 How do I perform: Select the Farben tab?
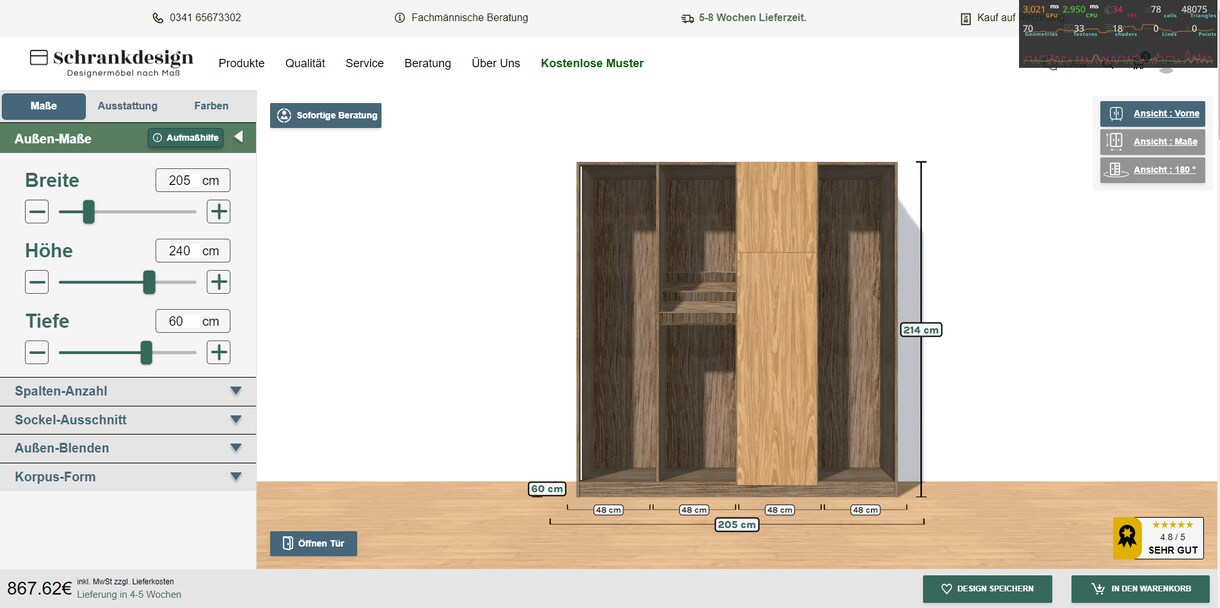(211, 106)
